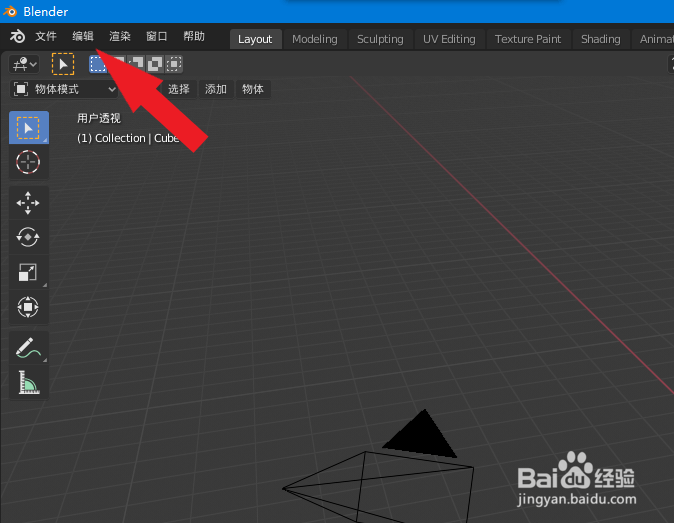Image resolution: width=674 pixels, height=523 pixels.
Task: Select the Select Box tool in toolbar
Action: point(29,128)
